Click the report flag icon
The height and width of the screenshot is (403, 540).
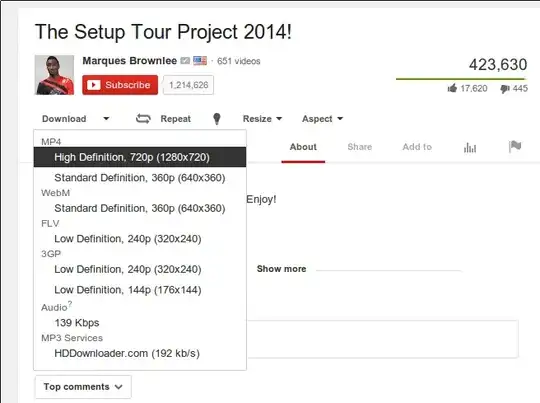[515, 147]
